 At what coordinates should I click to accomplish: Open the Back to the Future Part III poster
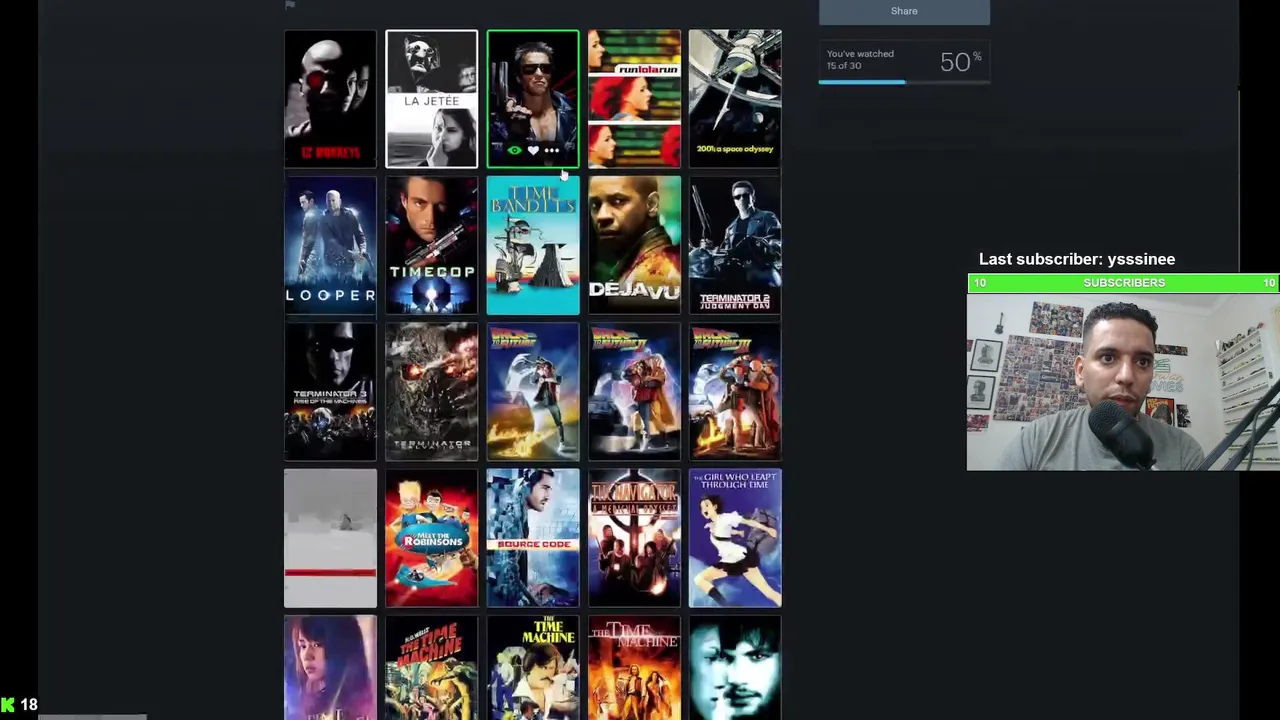(735, 392)
